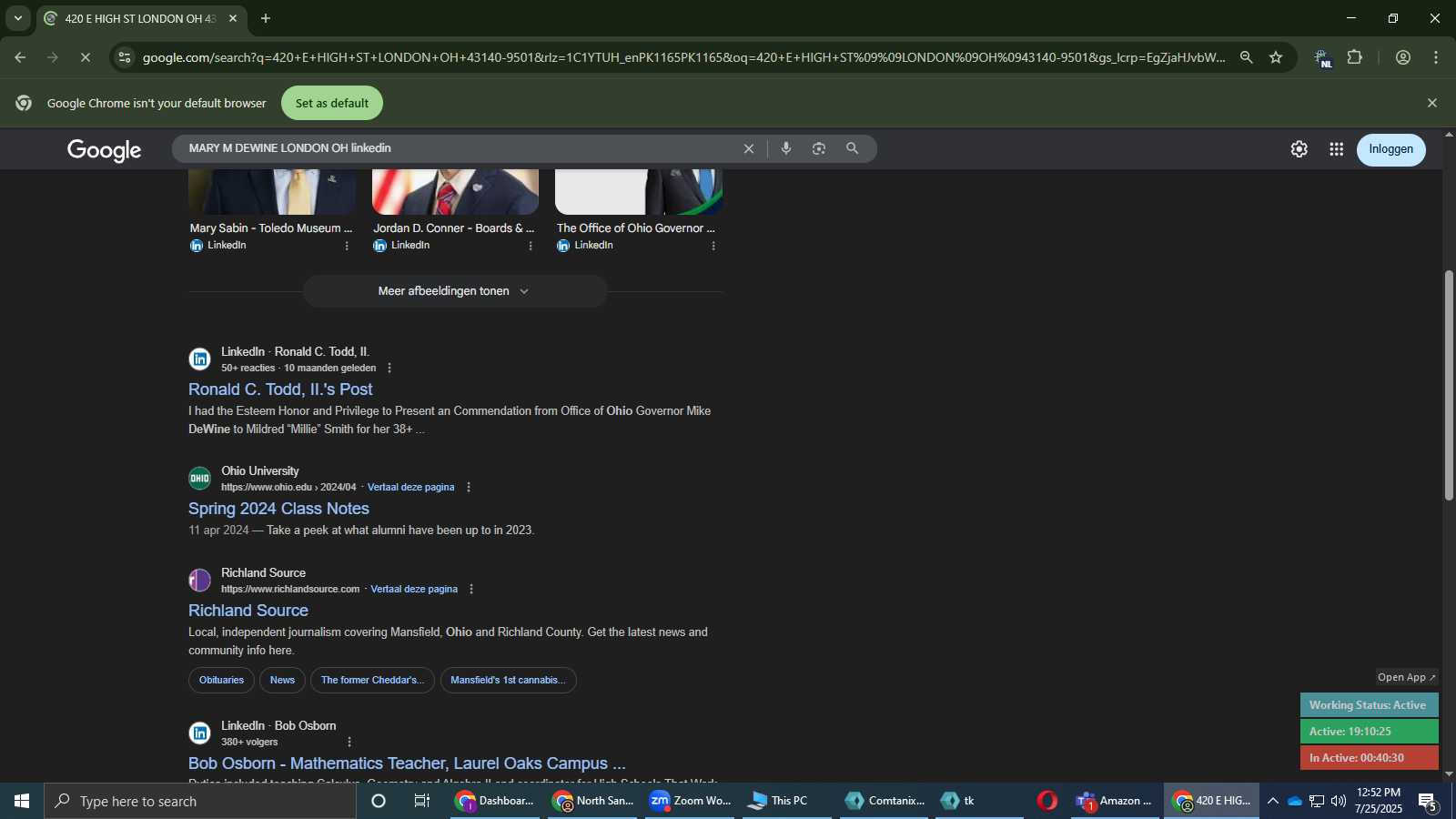Open a new browser tab

266,18
